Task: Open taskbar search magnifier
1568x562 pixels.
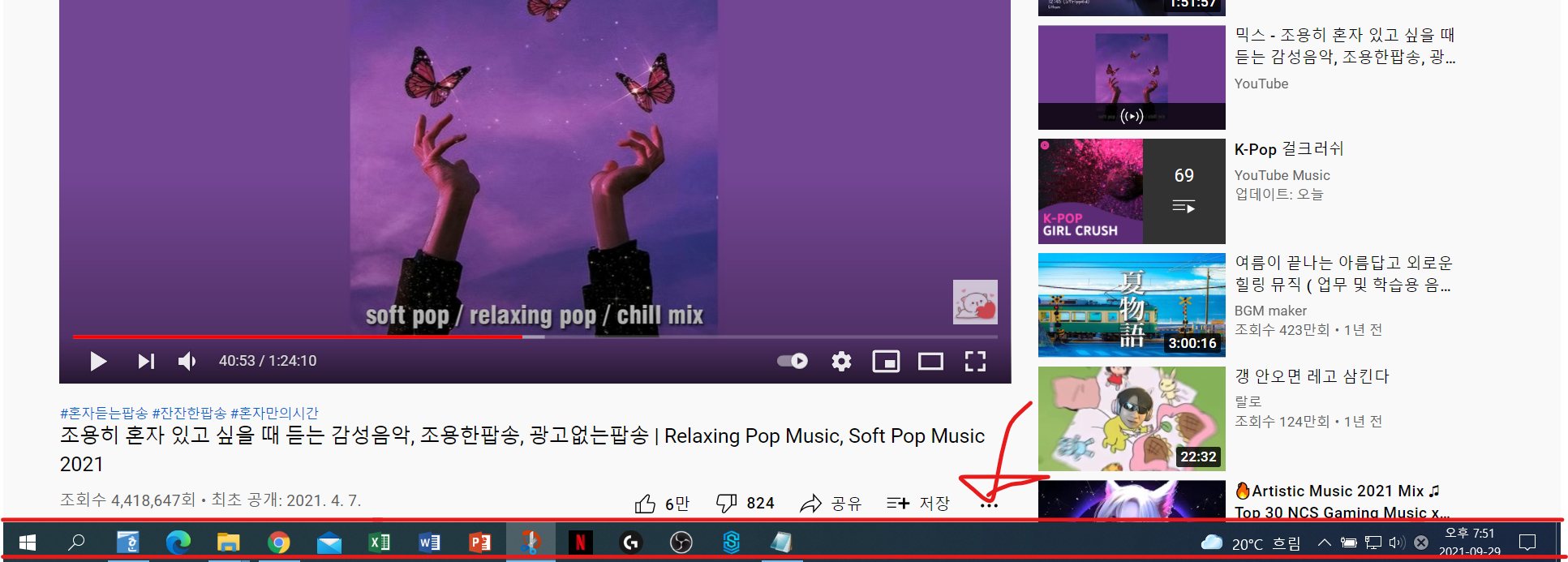Action: pyautogui.click(x=76, y=542)
